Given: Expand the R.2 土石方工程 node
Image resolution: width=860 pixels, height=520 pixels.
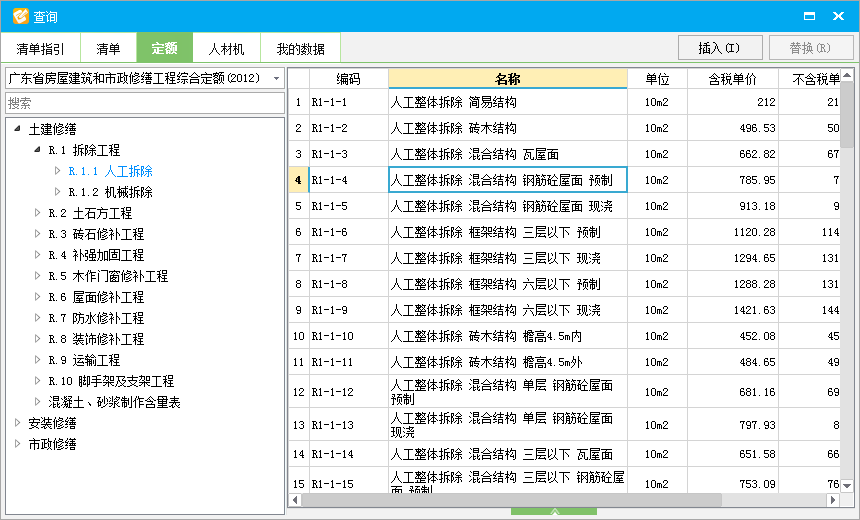Looking at the screenshot, I should click(x=37, y=212).
